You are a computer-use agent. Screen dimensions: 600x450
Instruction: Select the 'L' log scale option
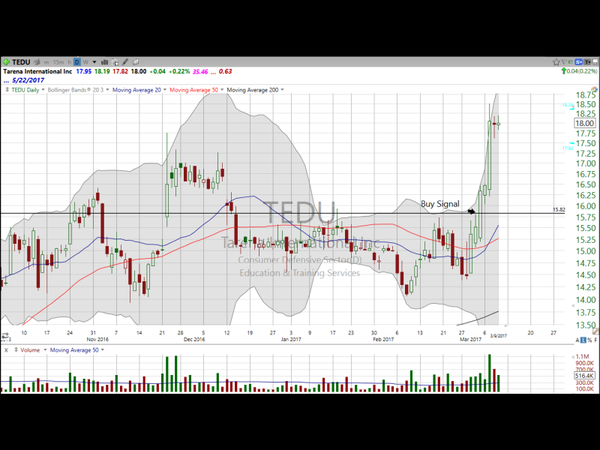pos(583,340)
